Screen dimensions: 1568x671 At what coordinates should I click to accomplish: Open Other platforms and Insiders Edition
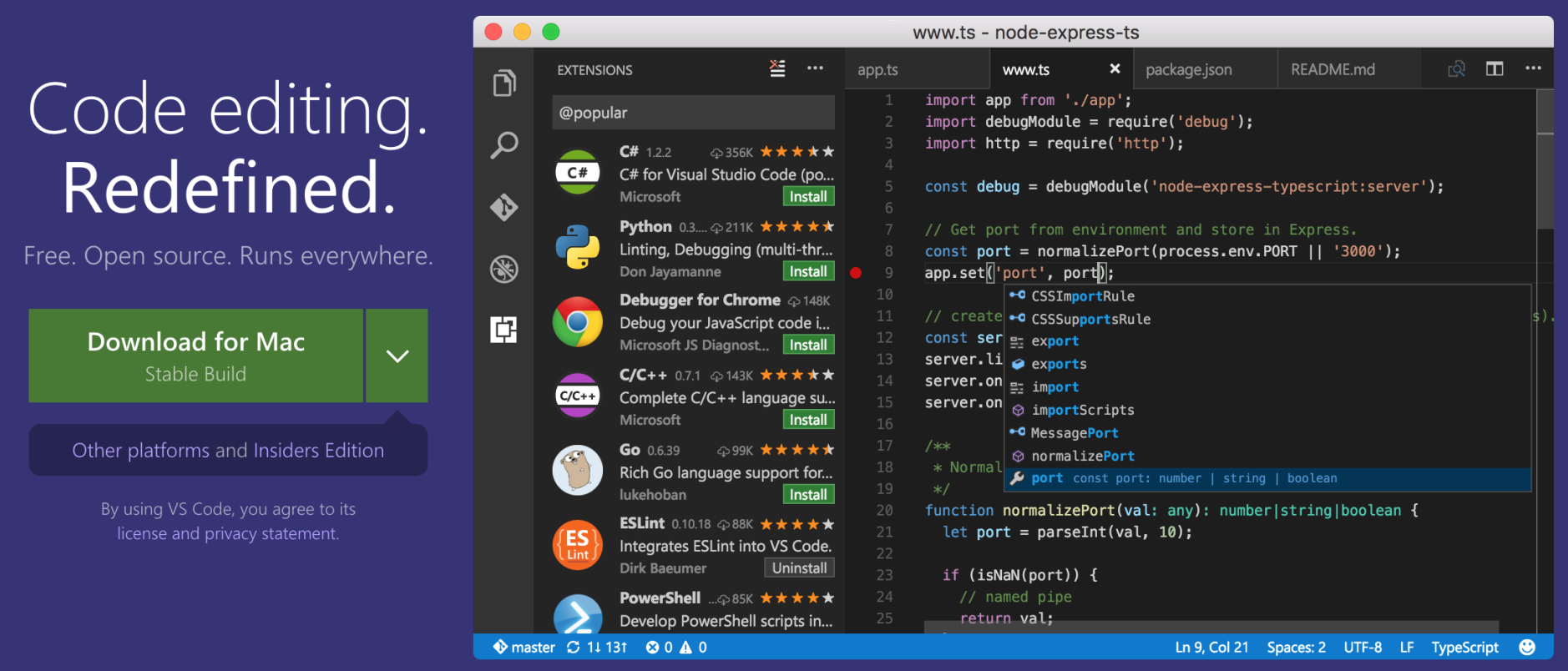pos(228,451)
